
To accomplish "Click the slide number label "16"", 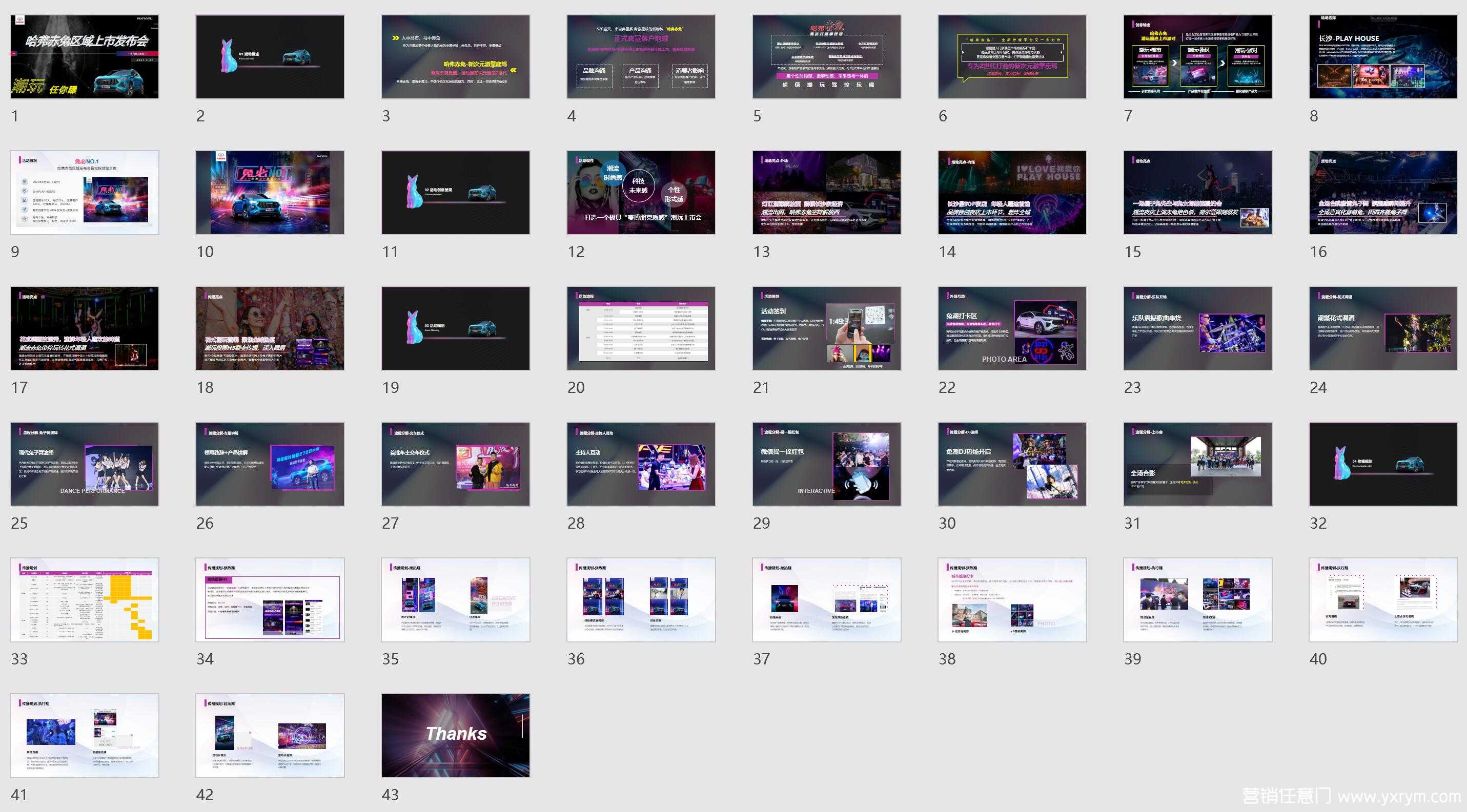I will point(1318,252).
